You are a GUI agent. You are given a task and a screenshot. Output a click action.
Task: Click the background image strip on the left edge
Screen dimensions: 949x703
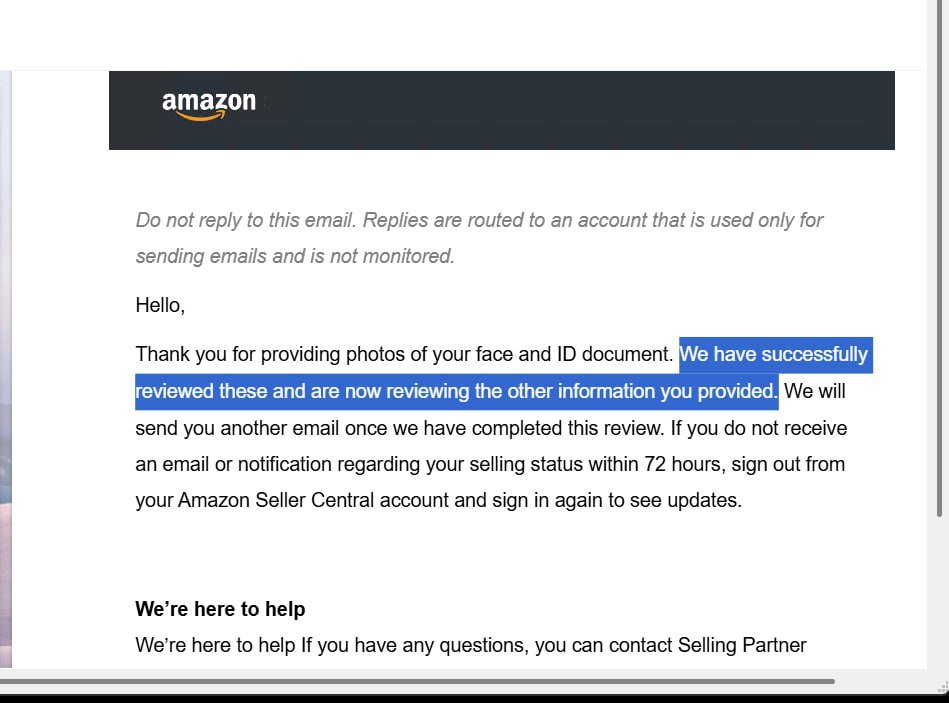pyautogui.click(x=5, y=369)
